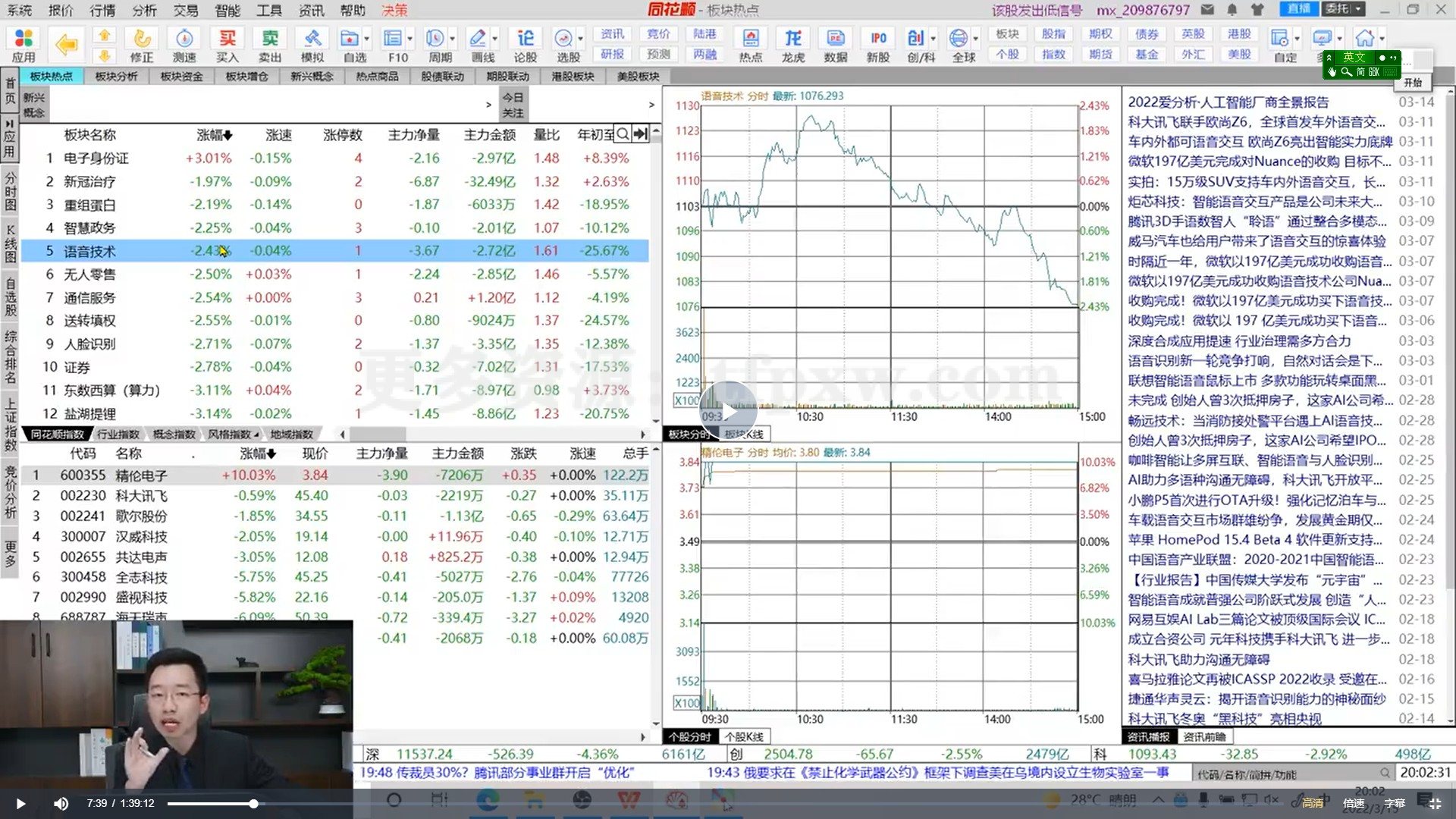The height and width of the screenshot is (819, 1456).
Task: Open the 行情 menu
Action: [102, 10]
